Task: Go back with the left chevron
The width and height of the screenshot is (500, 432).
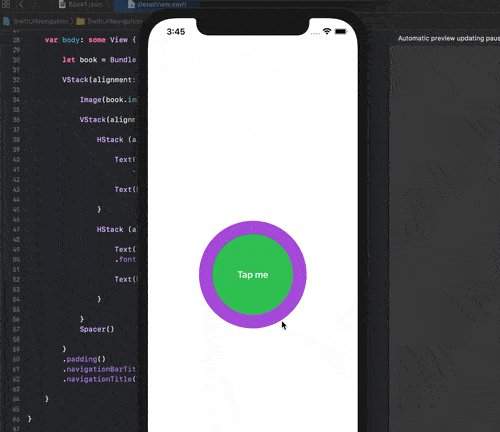Action: coord(21,4)
